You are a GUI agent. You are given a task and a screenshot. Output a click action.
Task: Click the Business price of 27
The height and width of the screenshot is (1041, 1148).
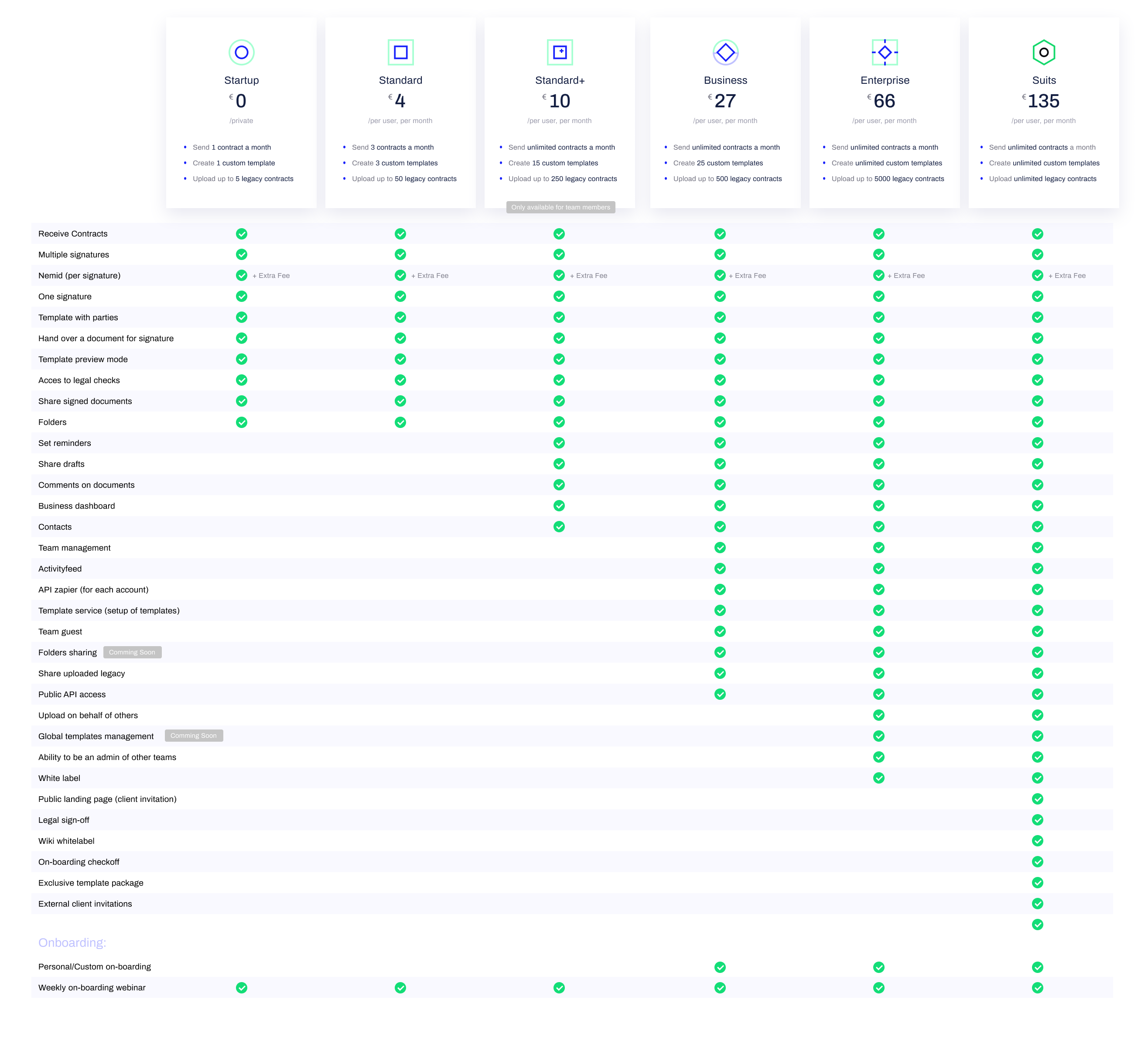(x=725, y=101)
